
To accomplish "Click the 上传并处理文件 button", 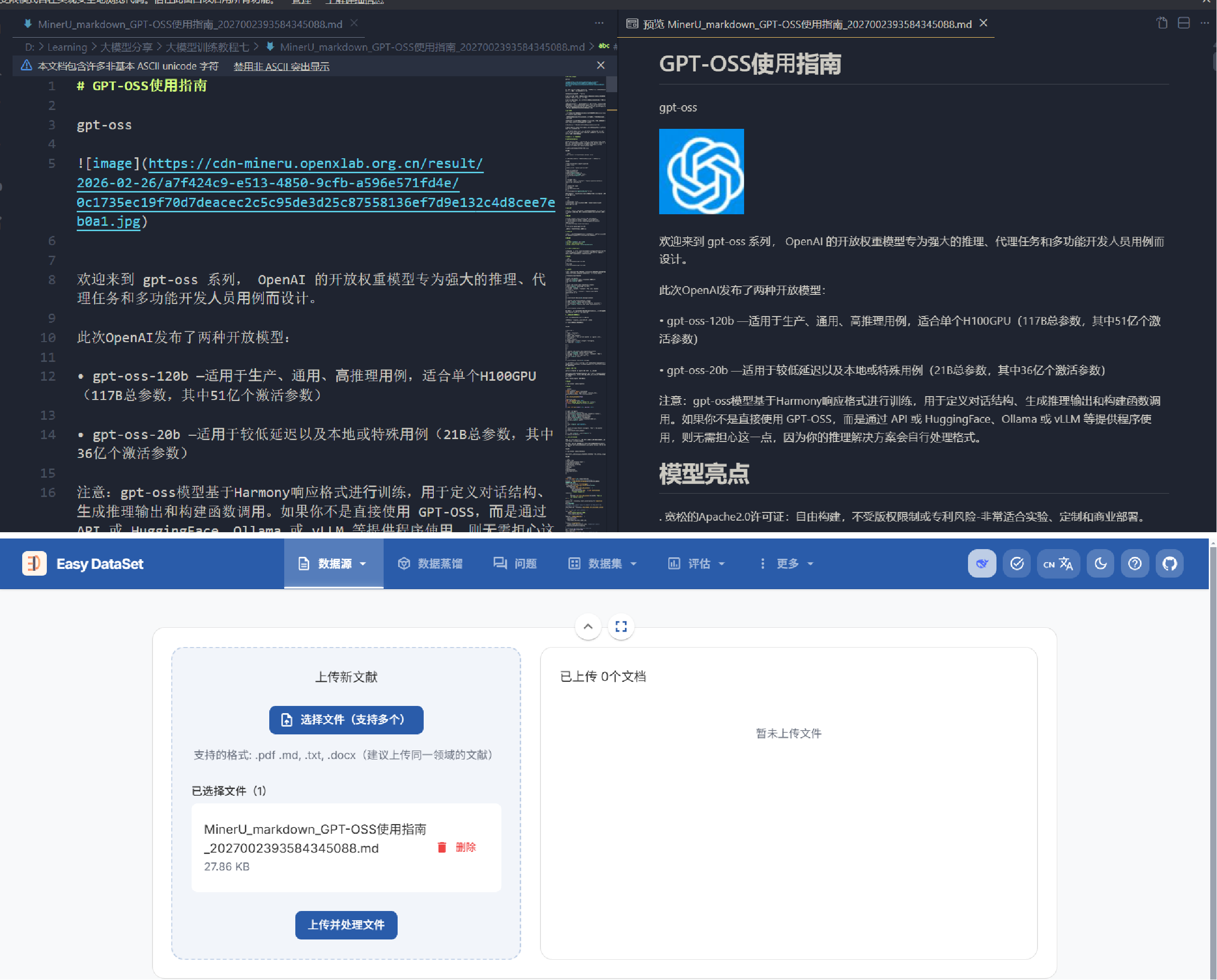I will 346,925.
